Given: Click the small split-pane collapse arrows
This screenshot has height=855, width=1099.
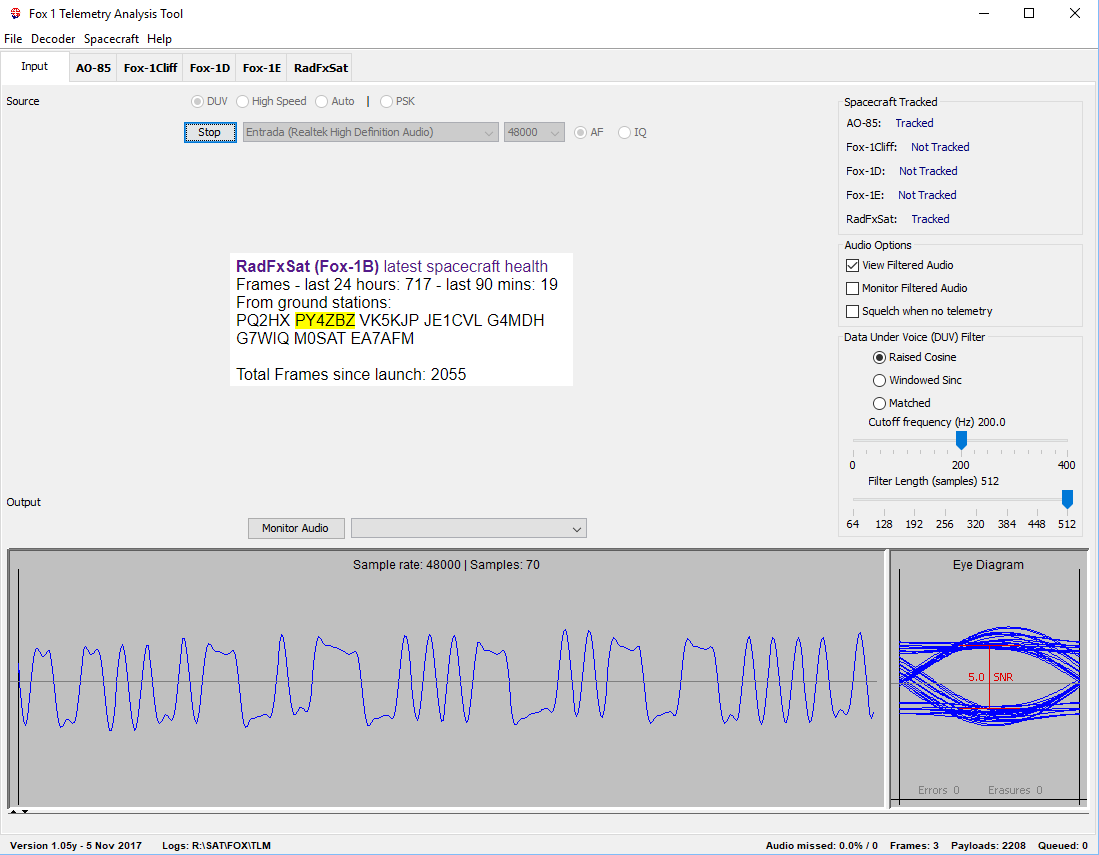Looking at the screenshot, I should [x=19, y=811].
